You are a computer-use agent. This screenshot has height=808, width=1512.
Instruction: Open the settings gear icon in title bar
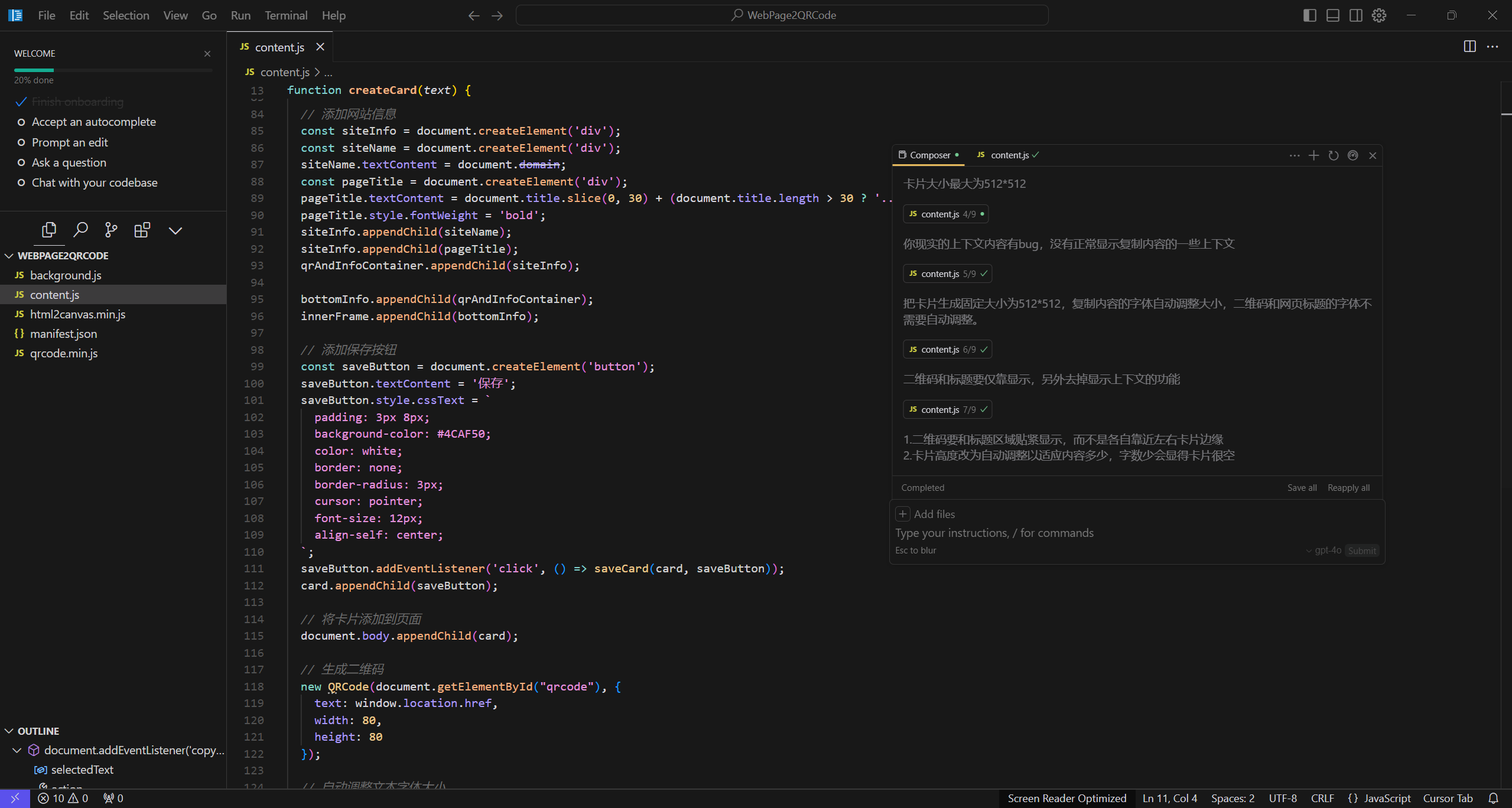pyautogui.click(x=1378, y=15)
